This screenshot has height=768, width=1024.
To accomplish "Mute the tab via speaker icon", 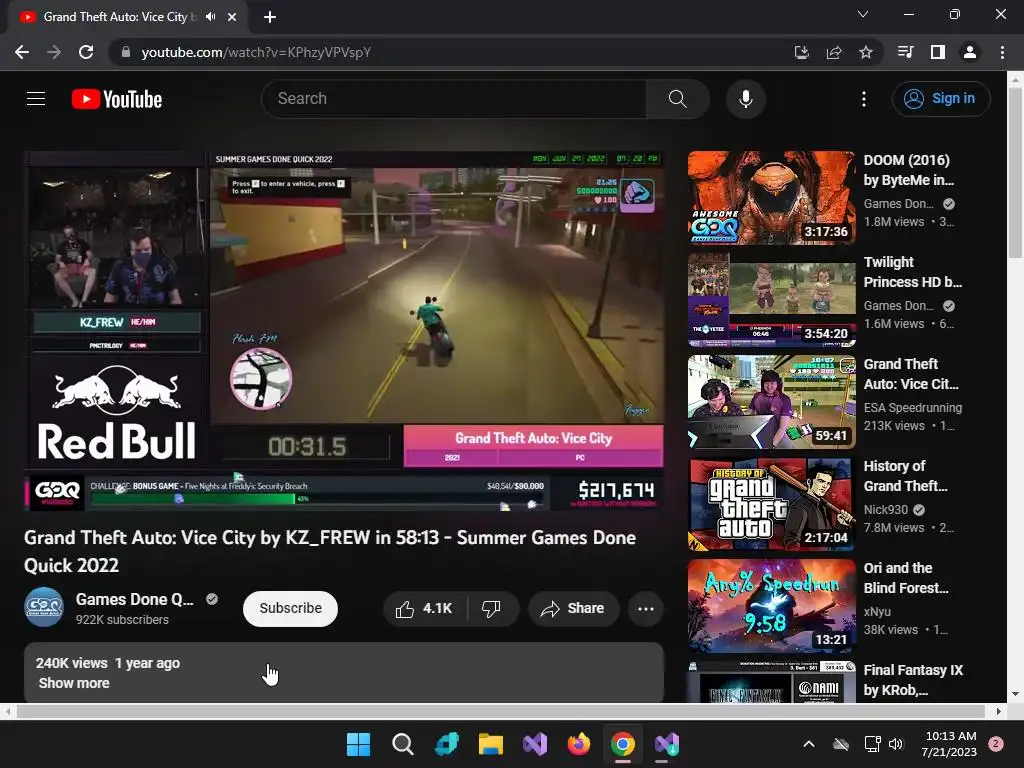I will 210,17.
